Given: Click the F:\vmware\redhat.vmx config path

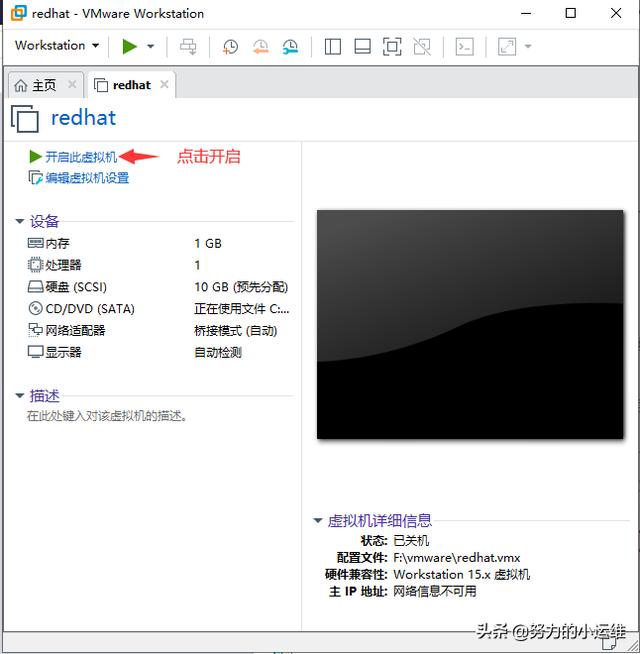Looking at the screenshot, I should pyautogui.click(x=456, y=558).
